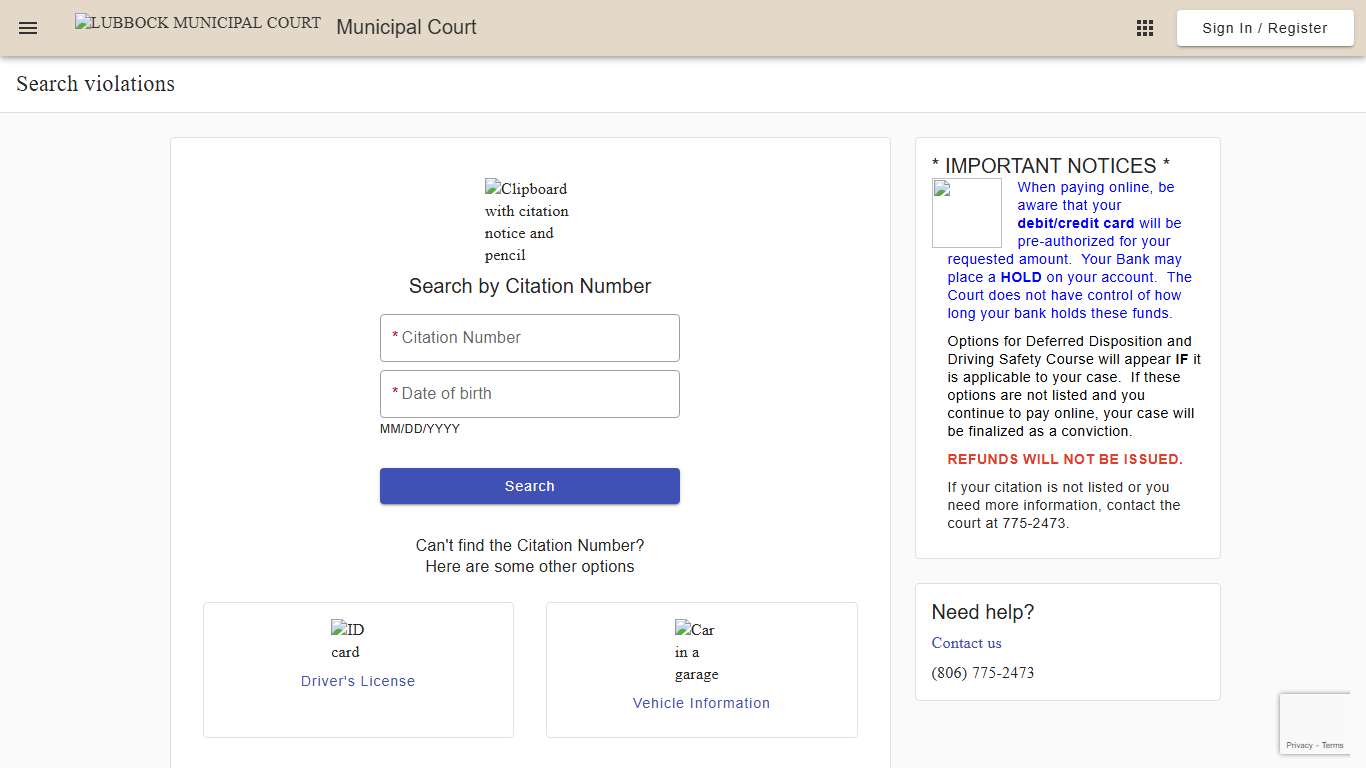The height and width of the screenshot is (768, 1366).
Task: Click the Lubbock Municipal Court logo
Action: tap(196, 22)
